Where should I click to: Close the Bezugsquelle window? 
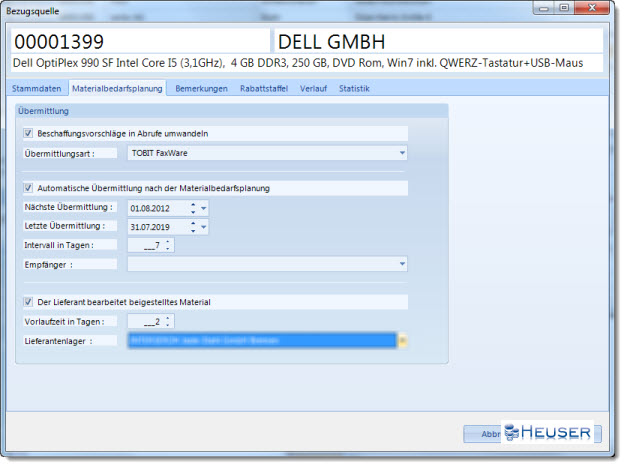[x=592, y=8]
